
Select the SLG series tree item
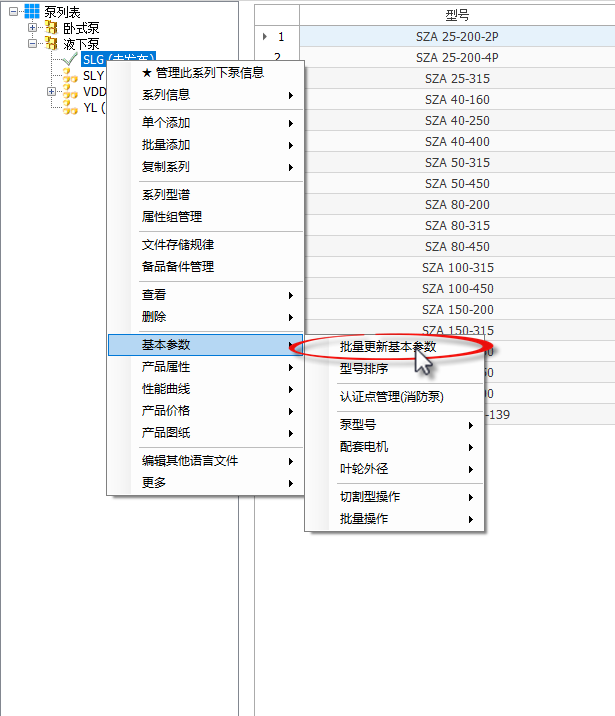tap(118, 59)
